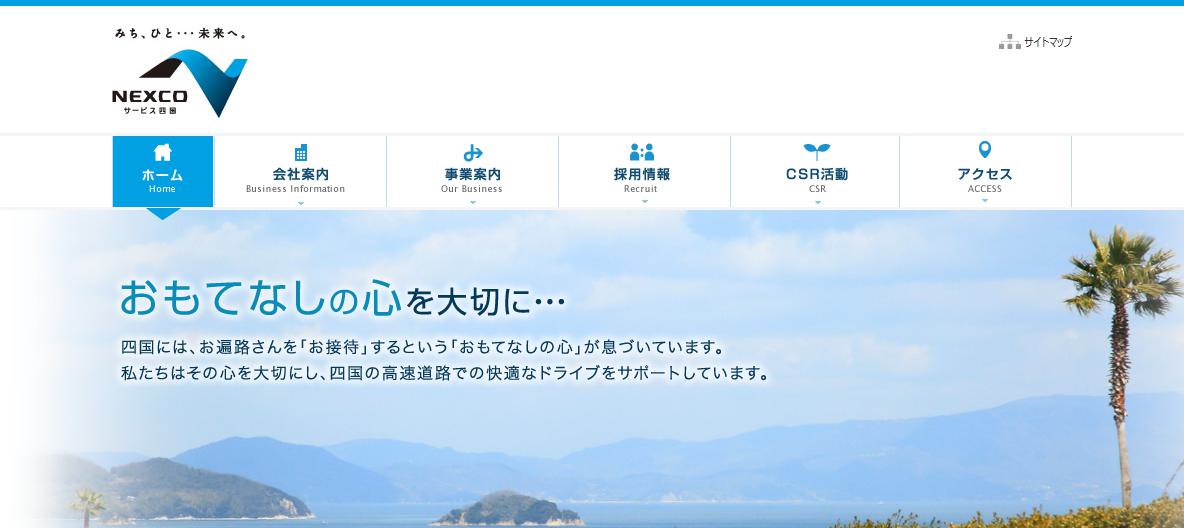Click the CSR活動 sprout icon

pyautogui.click(x=817, y=152)
